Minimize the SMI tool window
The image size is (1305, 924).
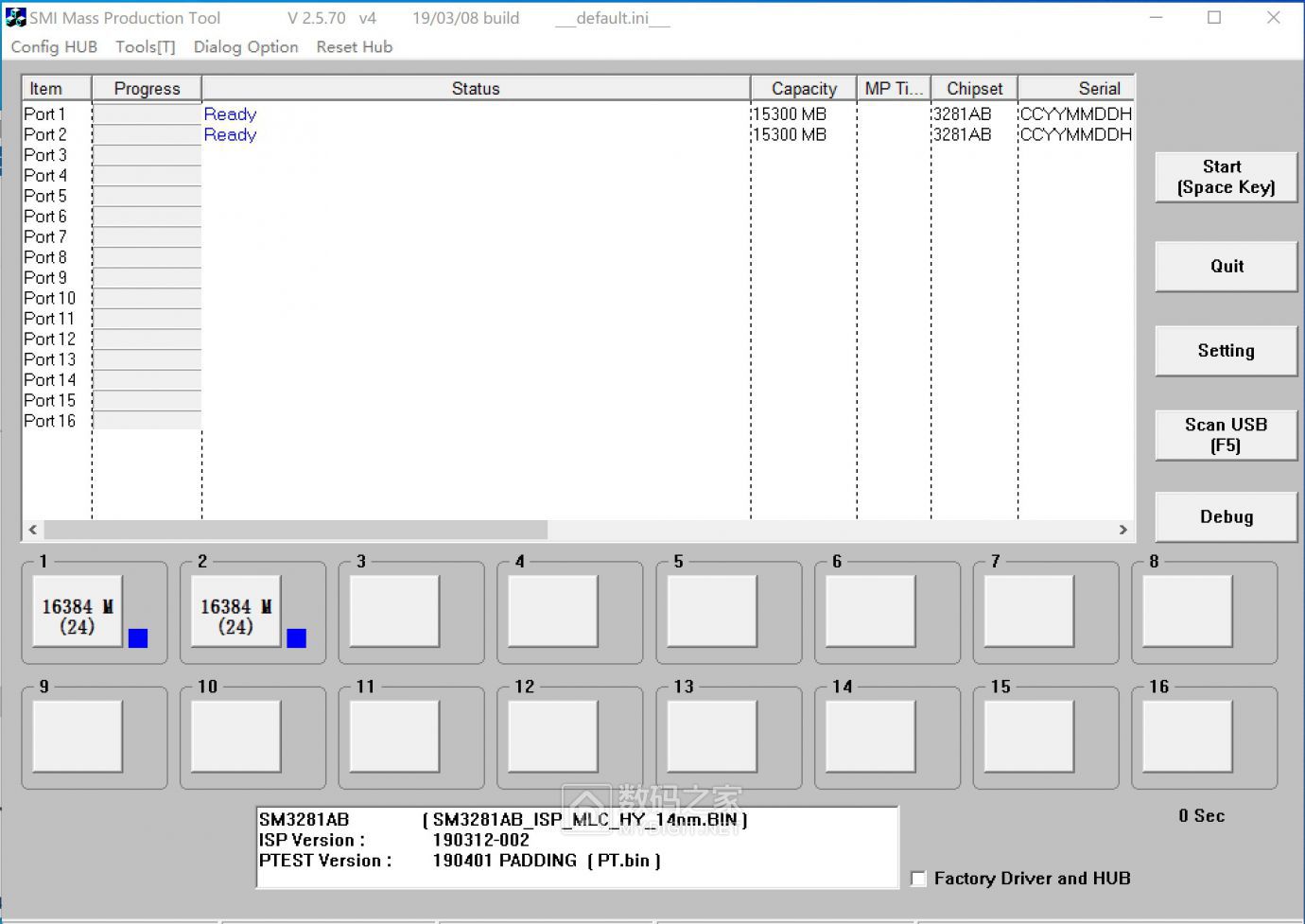pos(1156,17)
